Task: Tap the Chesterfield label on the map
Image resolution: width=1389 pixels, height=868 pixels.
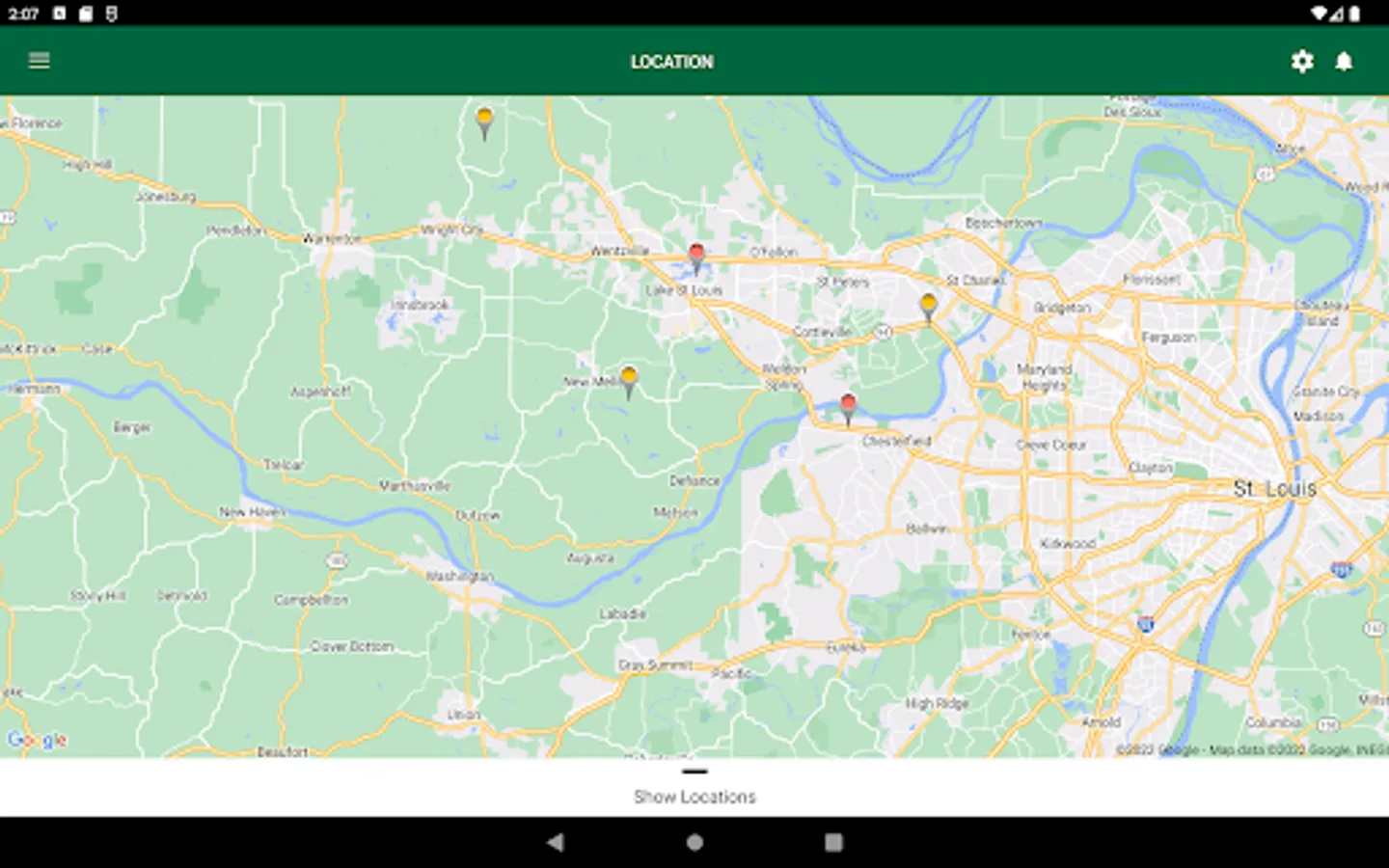Action: [897, 441]
